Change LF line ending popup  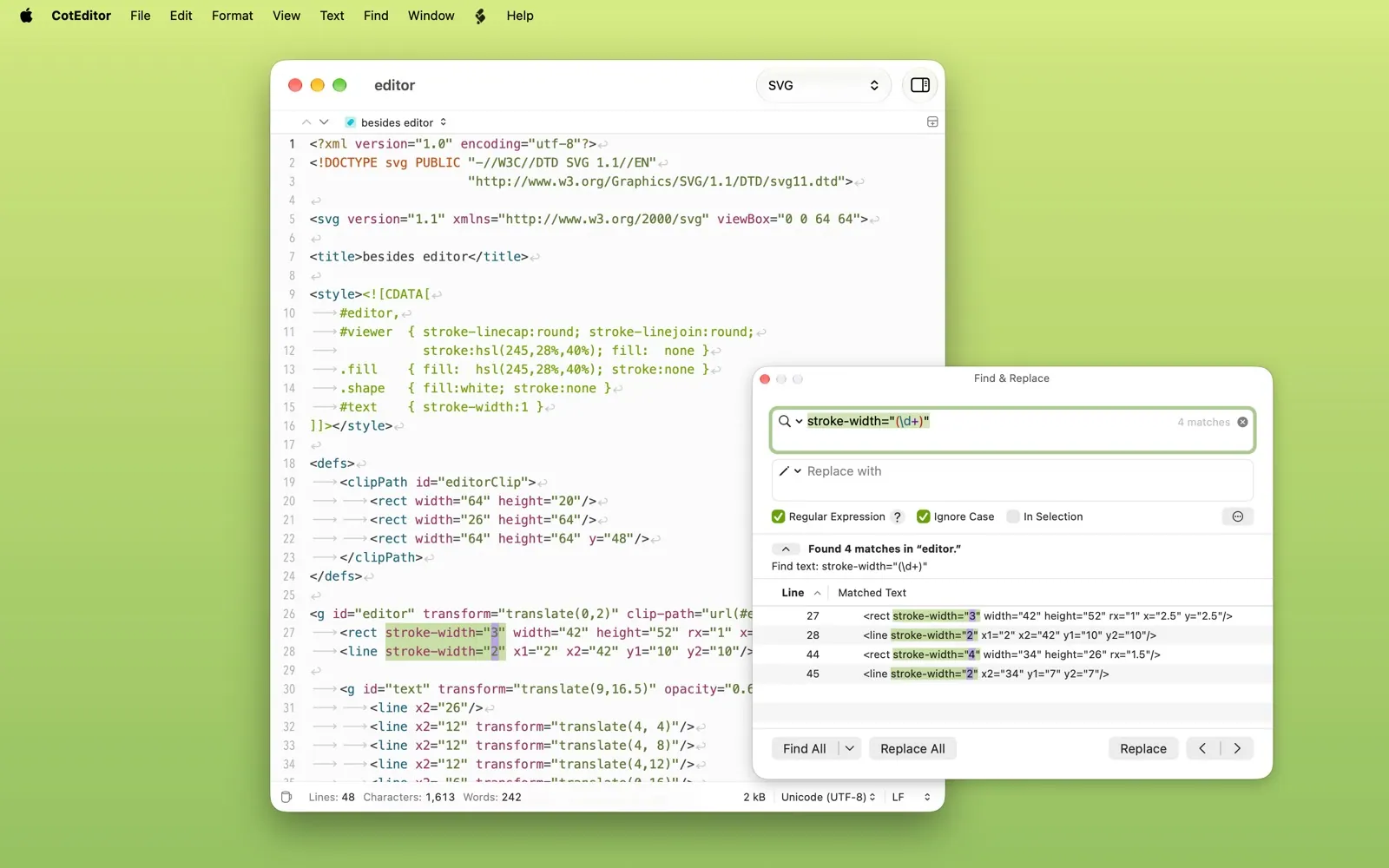pos(911,797)
